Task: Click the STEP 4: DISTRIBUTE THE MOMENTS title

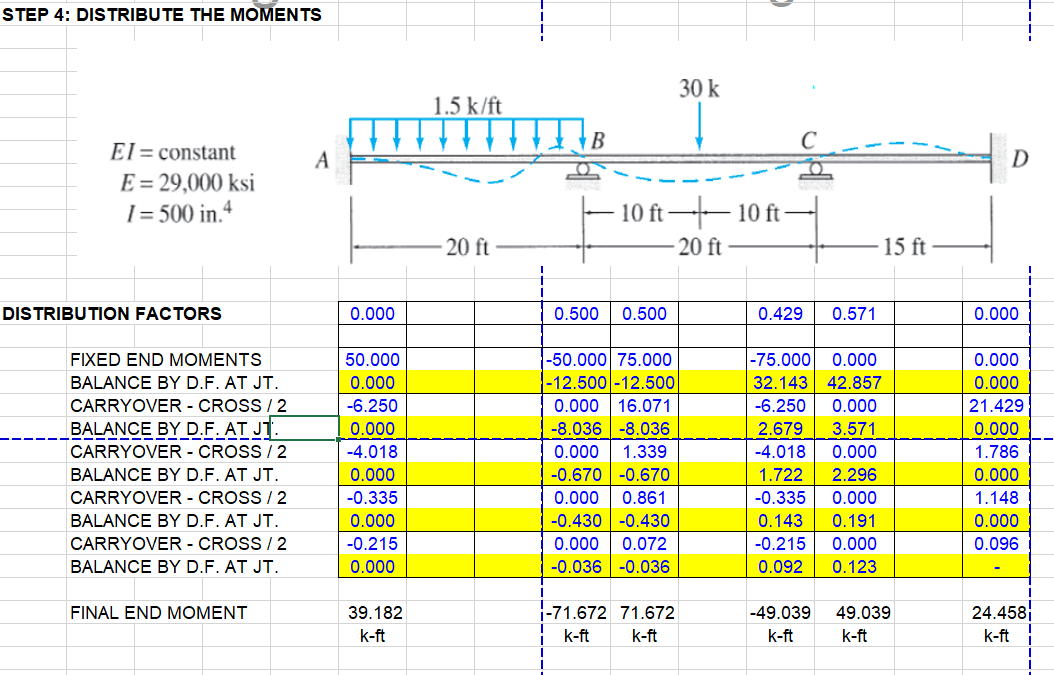Action: [x=160, y=14]
